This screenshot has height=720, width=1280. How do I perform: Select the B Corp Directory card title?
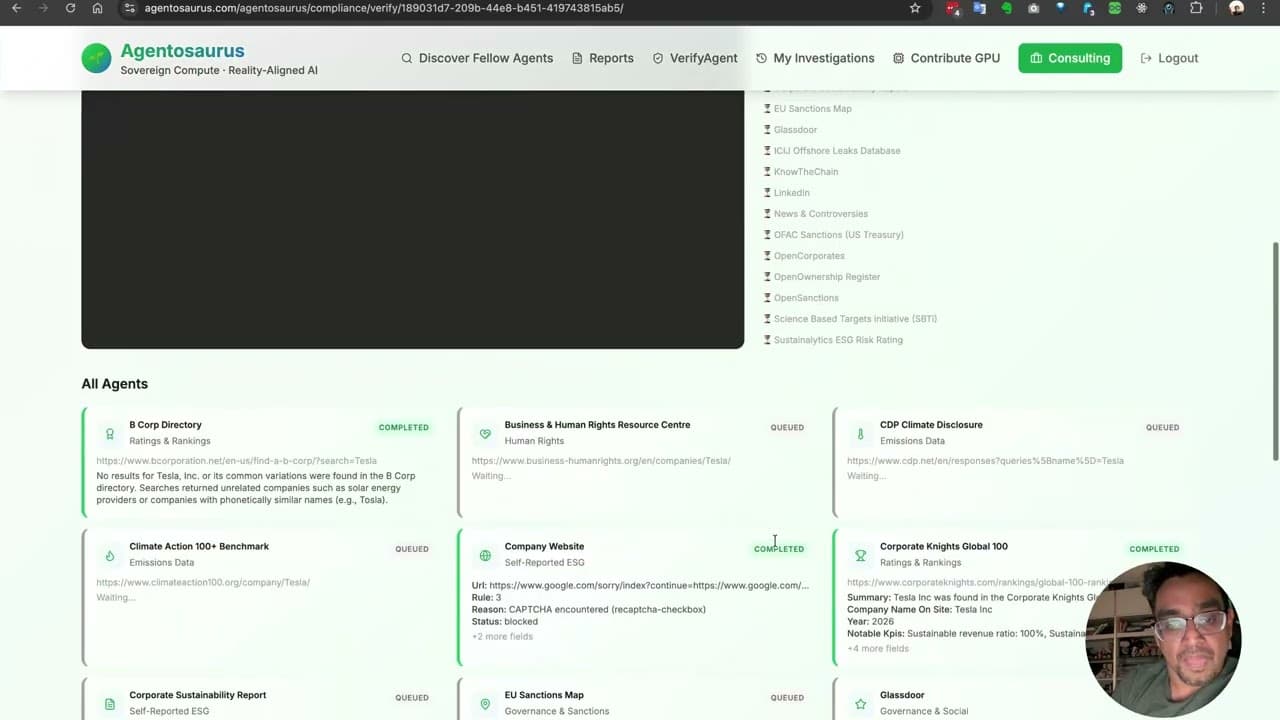pyautogui.click(x=165, y=425)
